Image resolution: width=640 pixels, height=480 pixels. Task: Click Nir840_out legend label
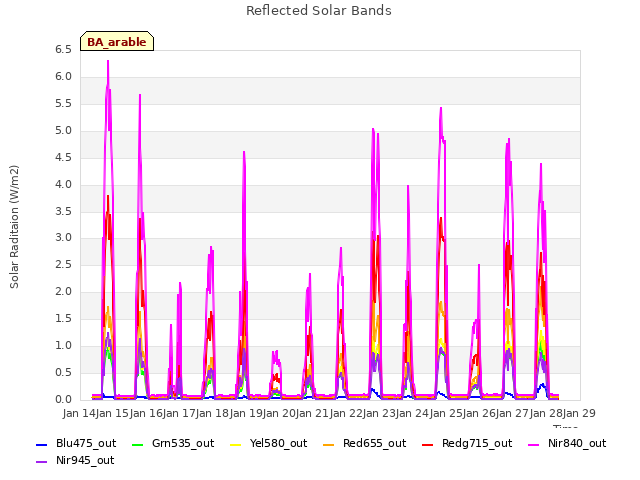577,443
